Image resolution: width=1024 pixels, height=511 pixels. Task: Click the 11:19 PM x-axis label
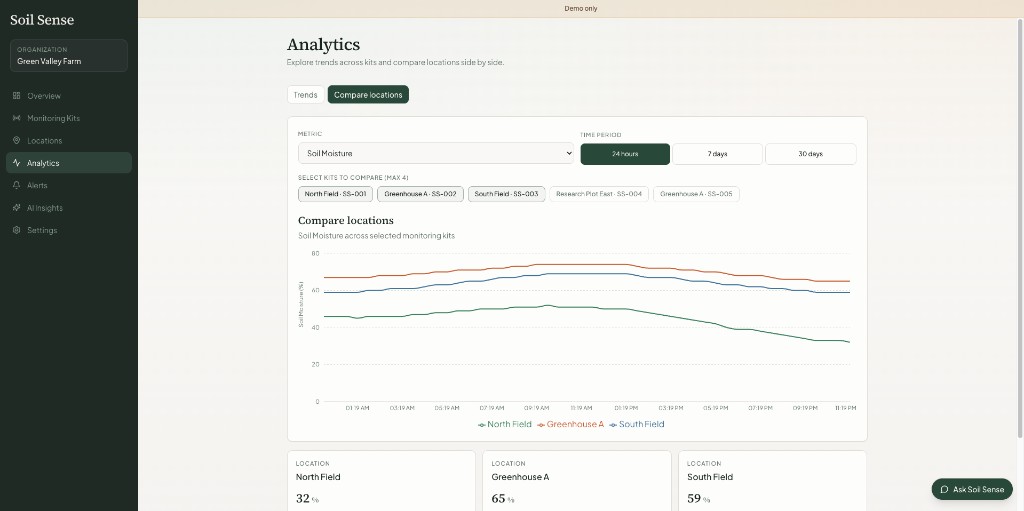(x=845, y=408)
